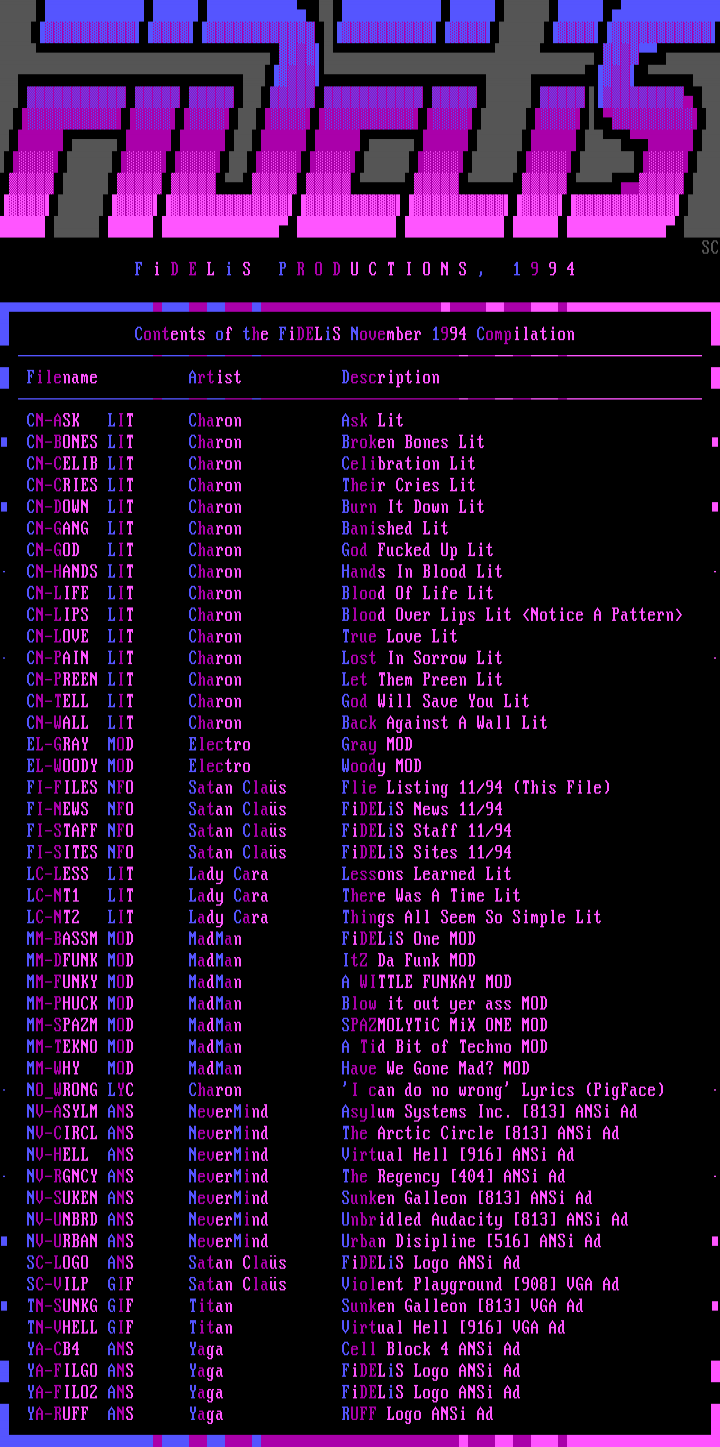Select the 'Filename' column header

click(x=62, y=377)
